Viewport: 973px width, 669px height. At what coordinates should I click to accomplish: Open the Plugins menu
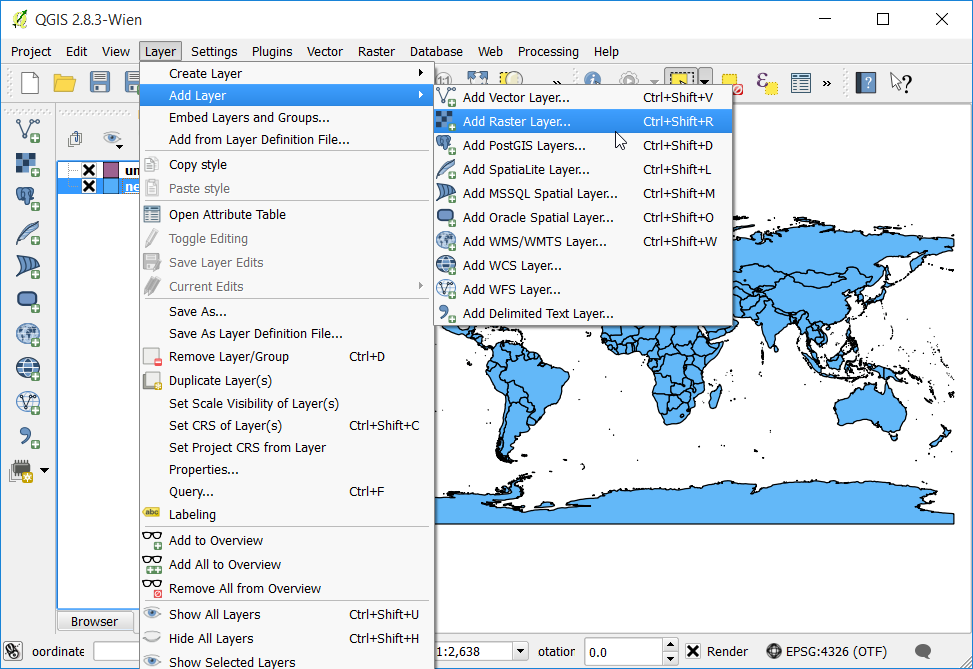[272, 52]
